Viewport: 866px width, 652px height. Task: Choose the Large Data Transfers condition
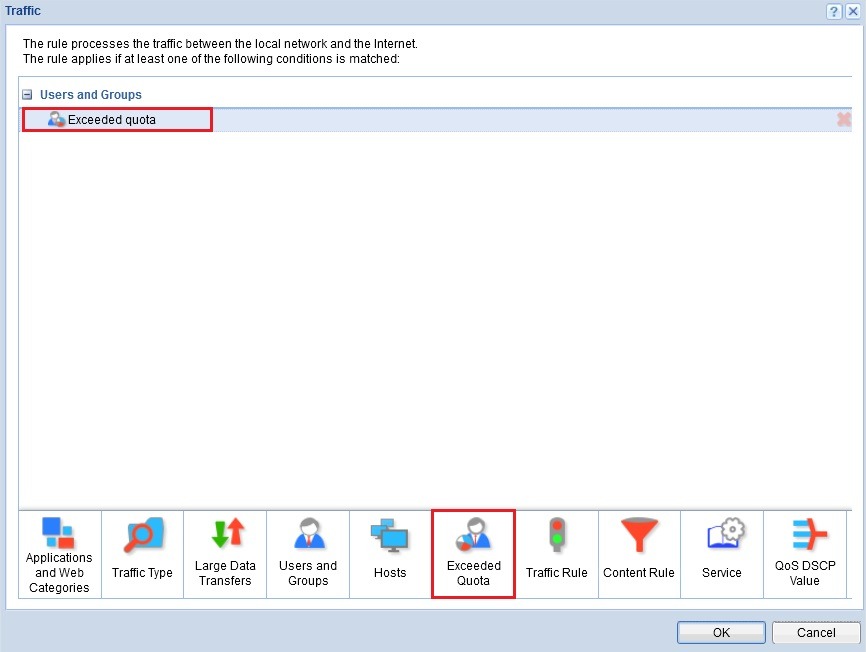pyautogui.click(x=225, y=554)
